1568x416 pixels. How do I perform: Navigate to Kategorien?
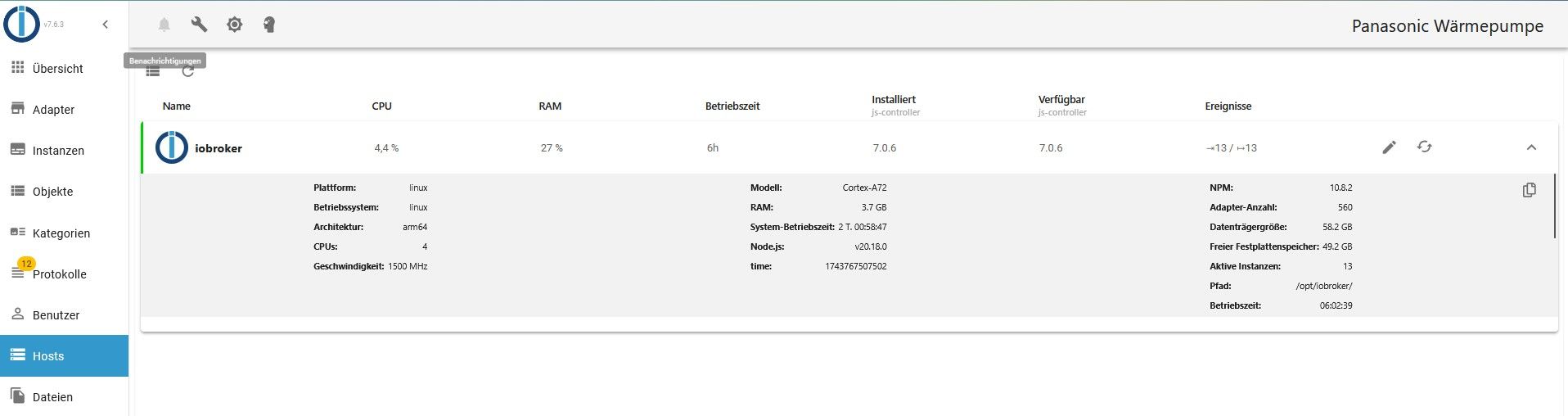(64, 233)
